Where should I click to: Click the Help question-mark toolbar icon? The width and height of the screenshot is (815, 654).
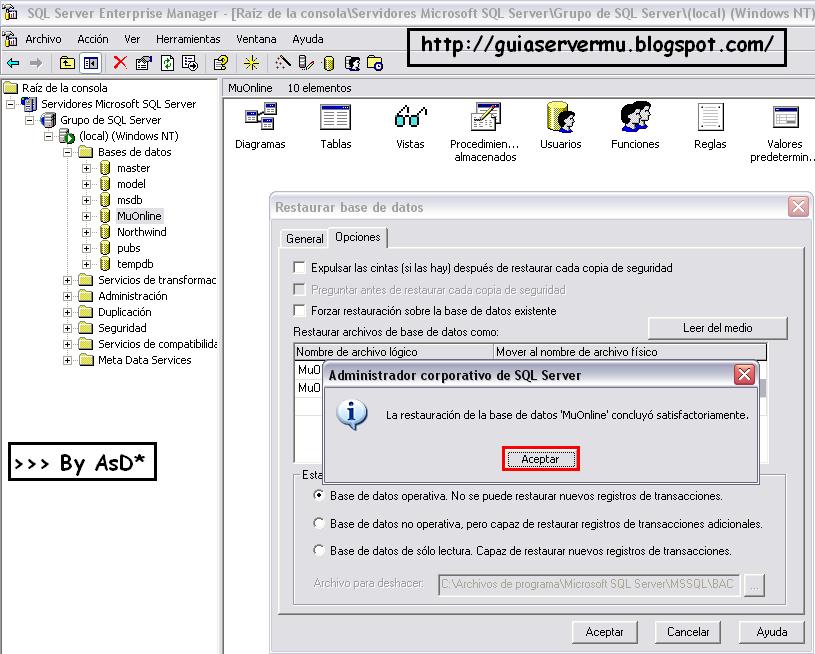(x=221, y=63)
